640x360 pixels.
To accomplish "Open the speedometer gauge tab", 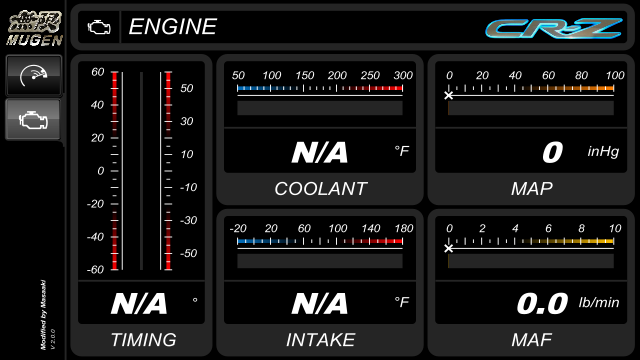I will (34, 76).
